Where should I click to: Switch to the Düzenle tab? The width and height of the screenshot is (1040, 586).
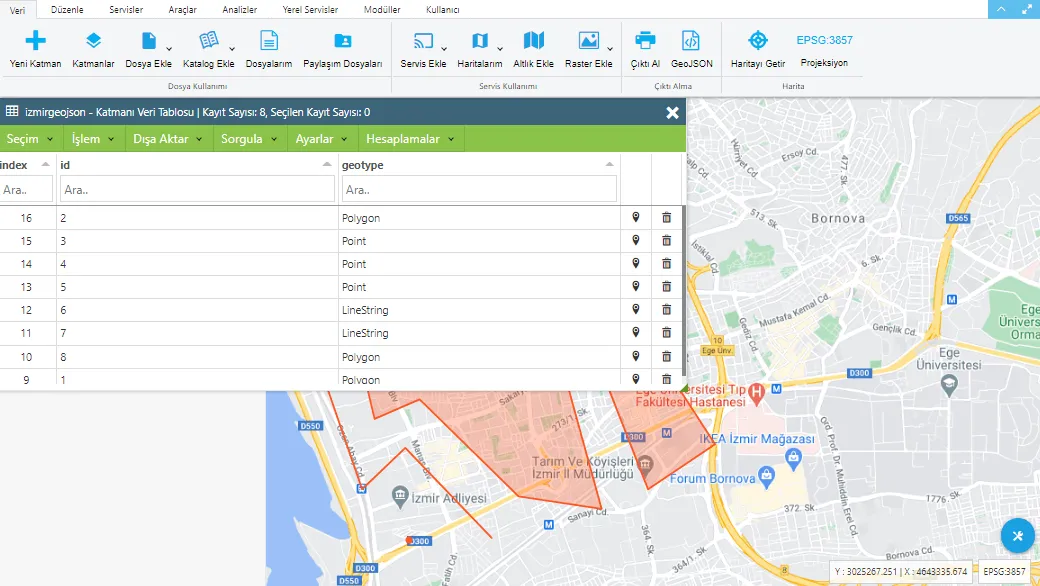pyautogui.click(x=67, y=10)
